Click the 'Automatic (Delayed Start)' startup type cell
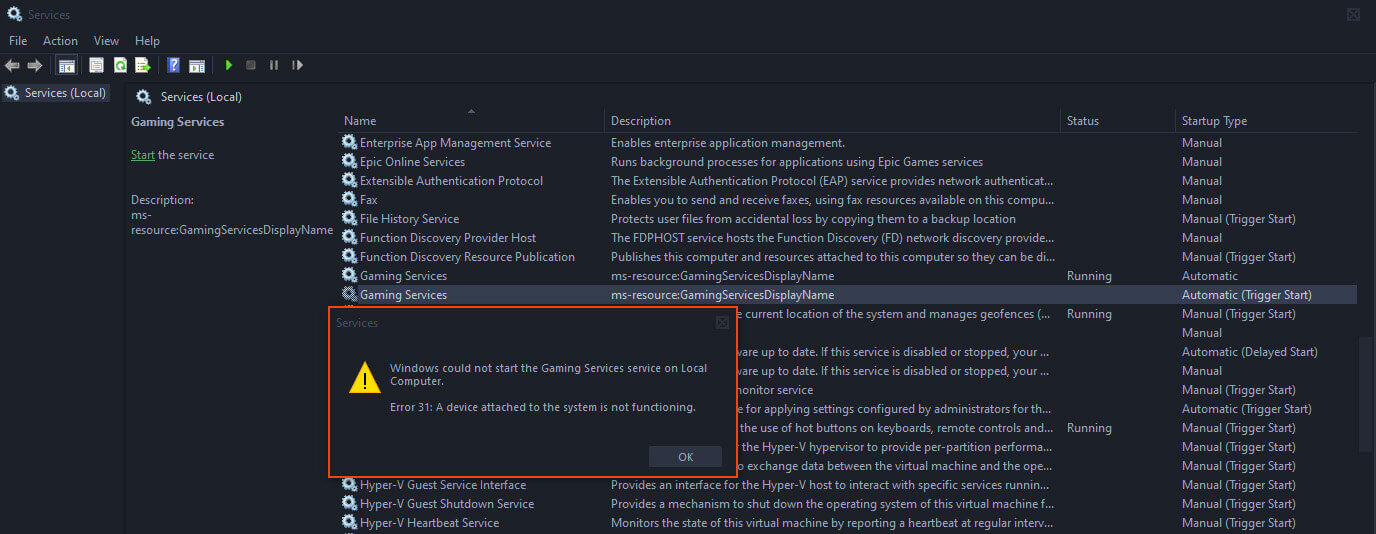 click(x=1249, y=352)
